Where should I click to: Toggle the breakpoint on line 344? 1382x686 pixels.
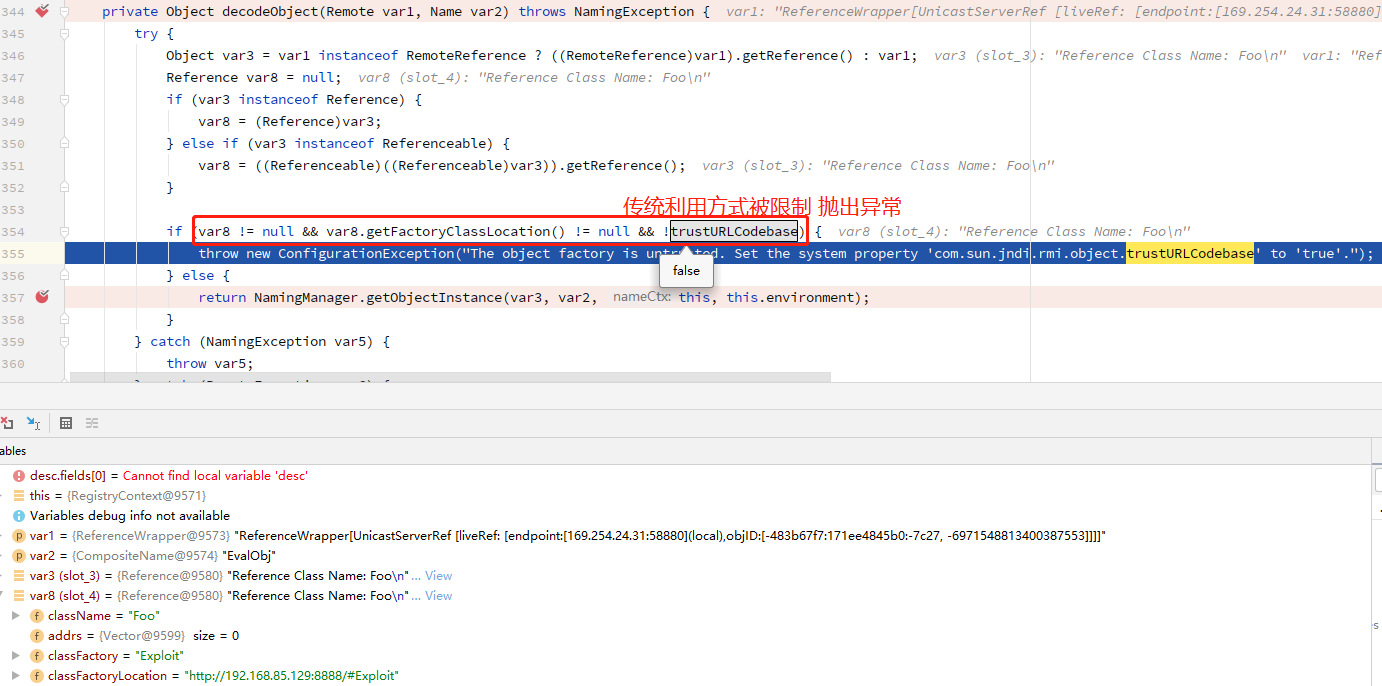point(41,11)
